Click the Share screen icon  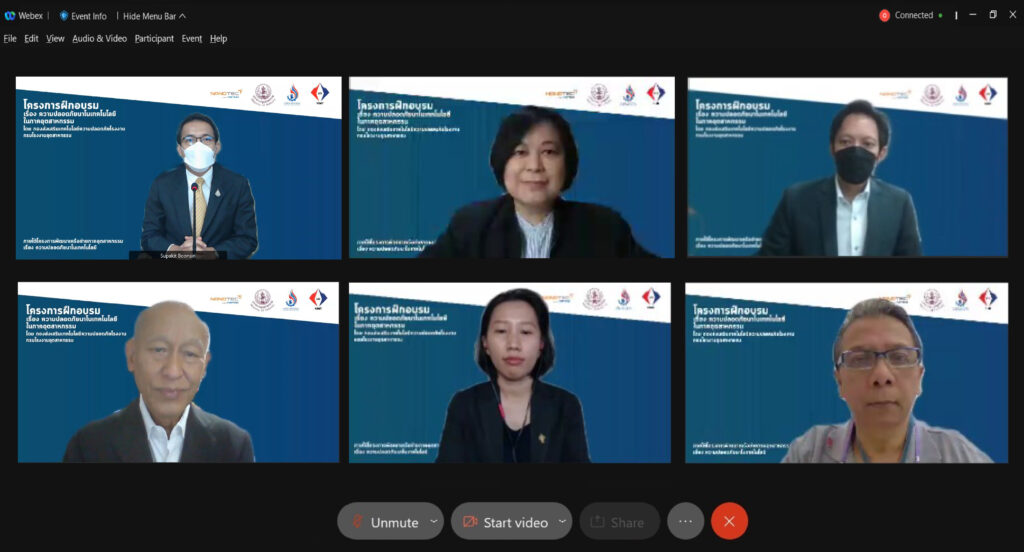(x=597, y=522)
